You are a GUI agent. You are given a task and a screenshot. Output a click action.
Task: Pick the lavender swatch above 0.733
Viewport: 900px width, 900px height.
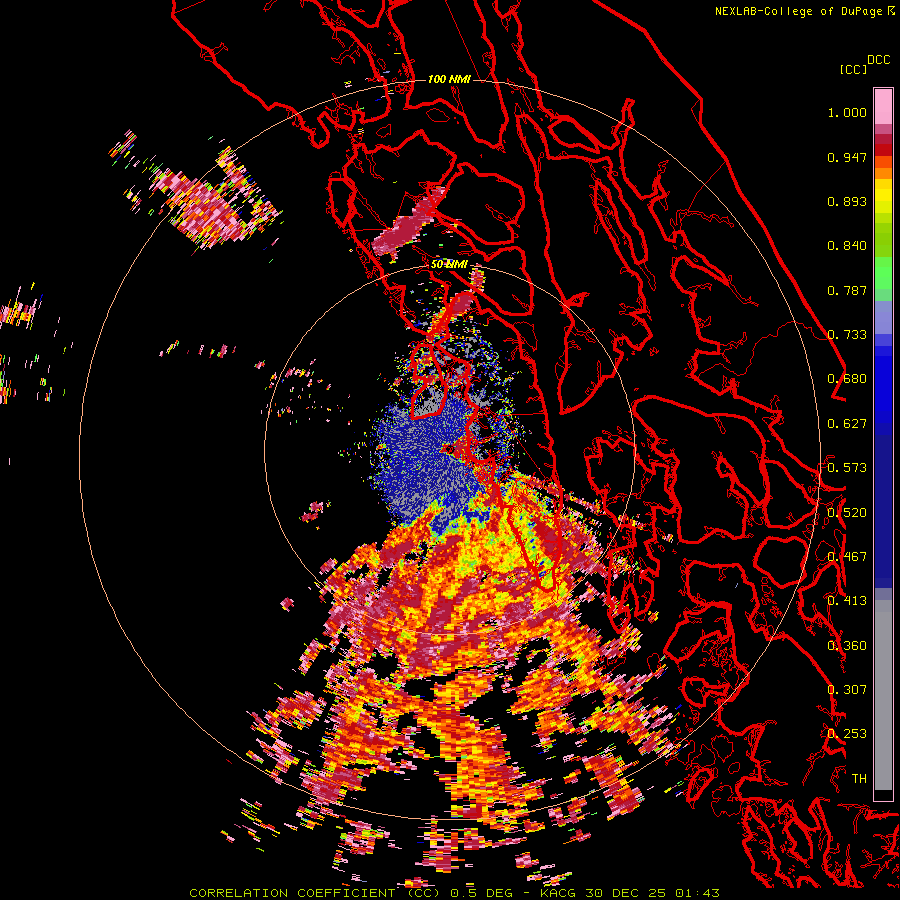coord(883,317)
